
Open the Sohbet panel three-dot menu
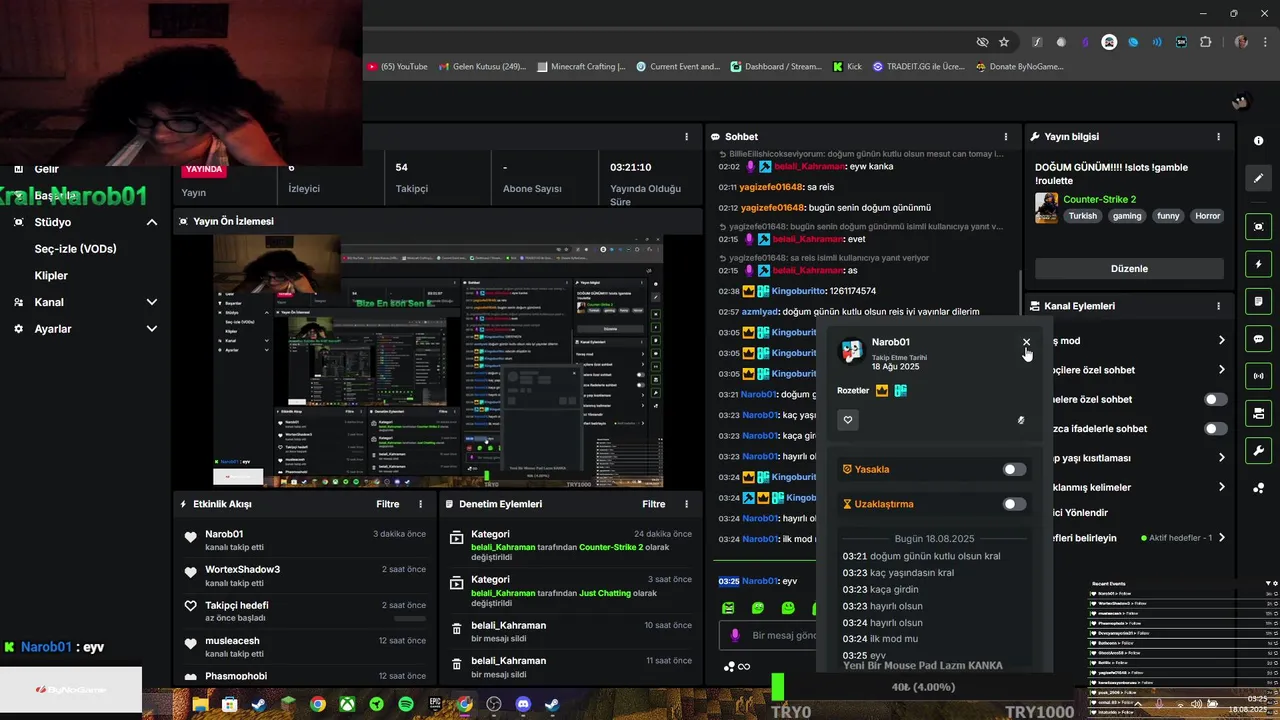pos(1006,137)
